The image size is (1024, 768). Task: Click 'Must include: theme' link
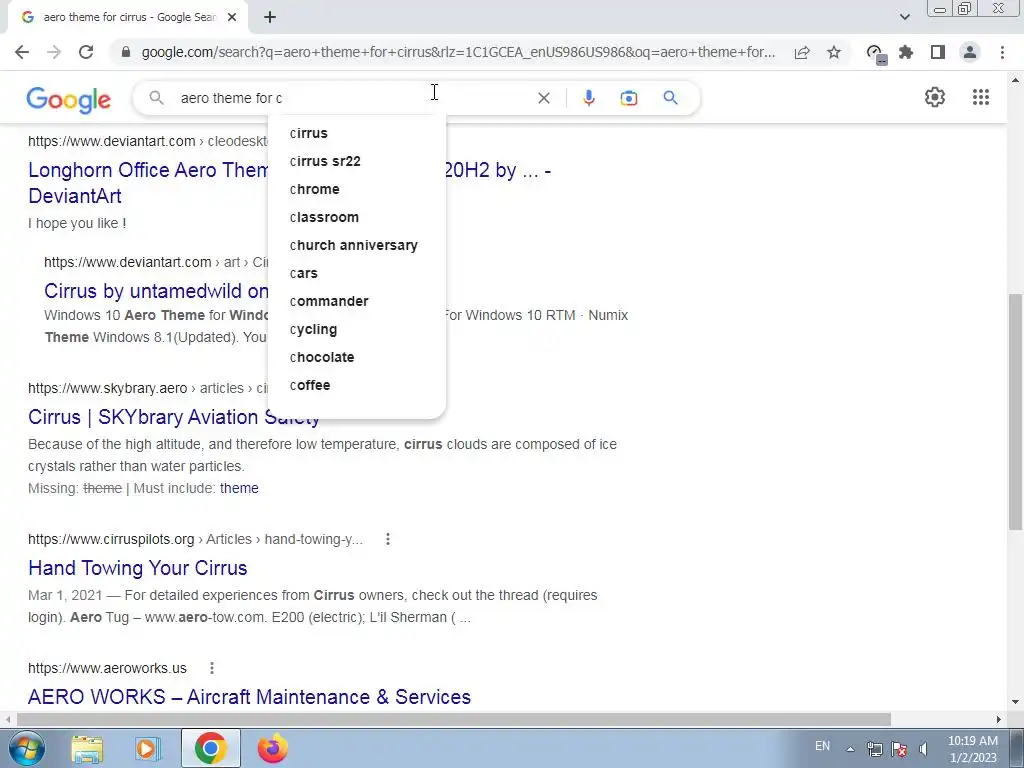[239, 488]
